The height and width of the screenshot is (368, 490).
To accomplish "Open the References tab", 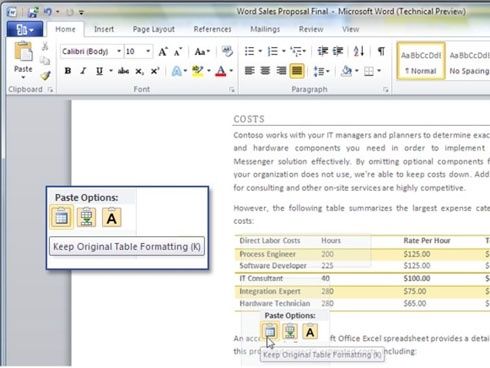I will tap(212, 29).
